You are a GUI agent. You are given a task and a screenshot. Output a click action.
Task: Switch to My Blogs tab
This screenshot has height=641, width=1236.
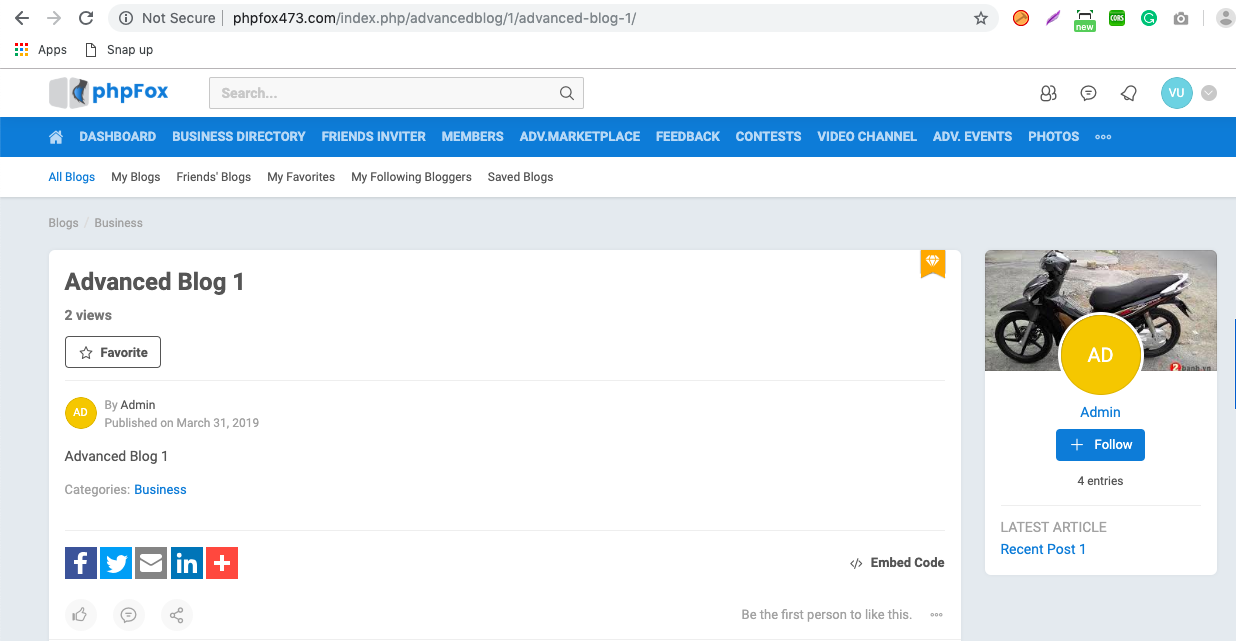pyautogui.click(x=135, y=177)
